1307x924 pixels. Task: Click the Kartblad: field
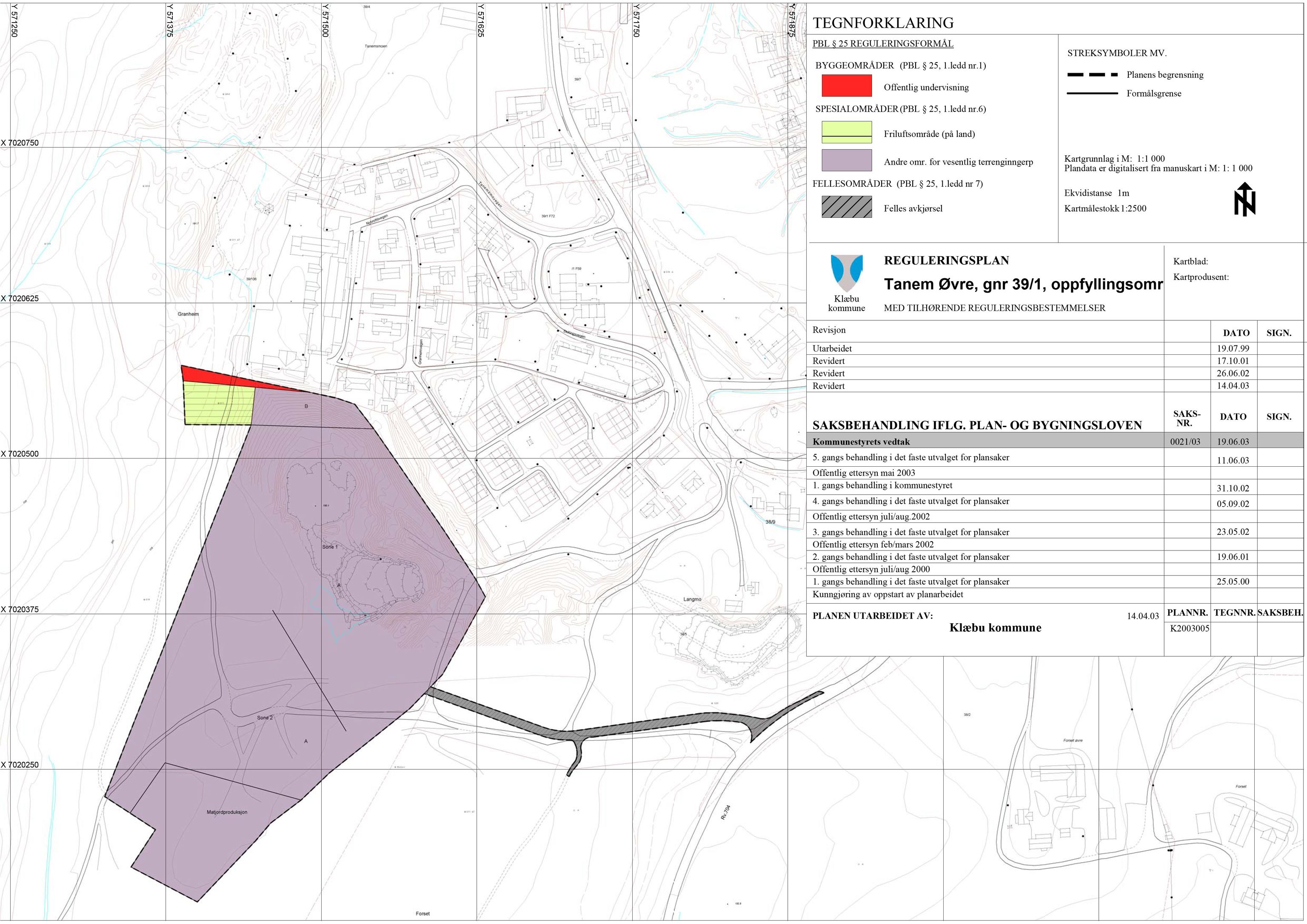pos(1190,262)
